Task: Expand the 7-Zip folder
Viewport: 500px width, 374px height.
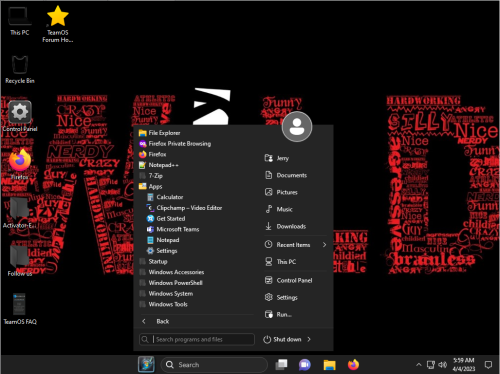Action: [x=151, y=176]
